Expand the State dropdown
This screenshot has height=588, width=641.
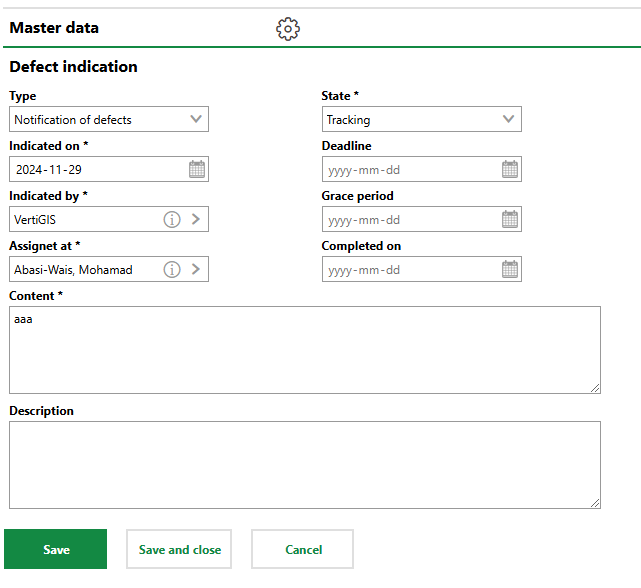[x=509, y=120]
